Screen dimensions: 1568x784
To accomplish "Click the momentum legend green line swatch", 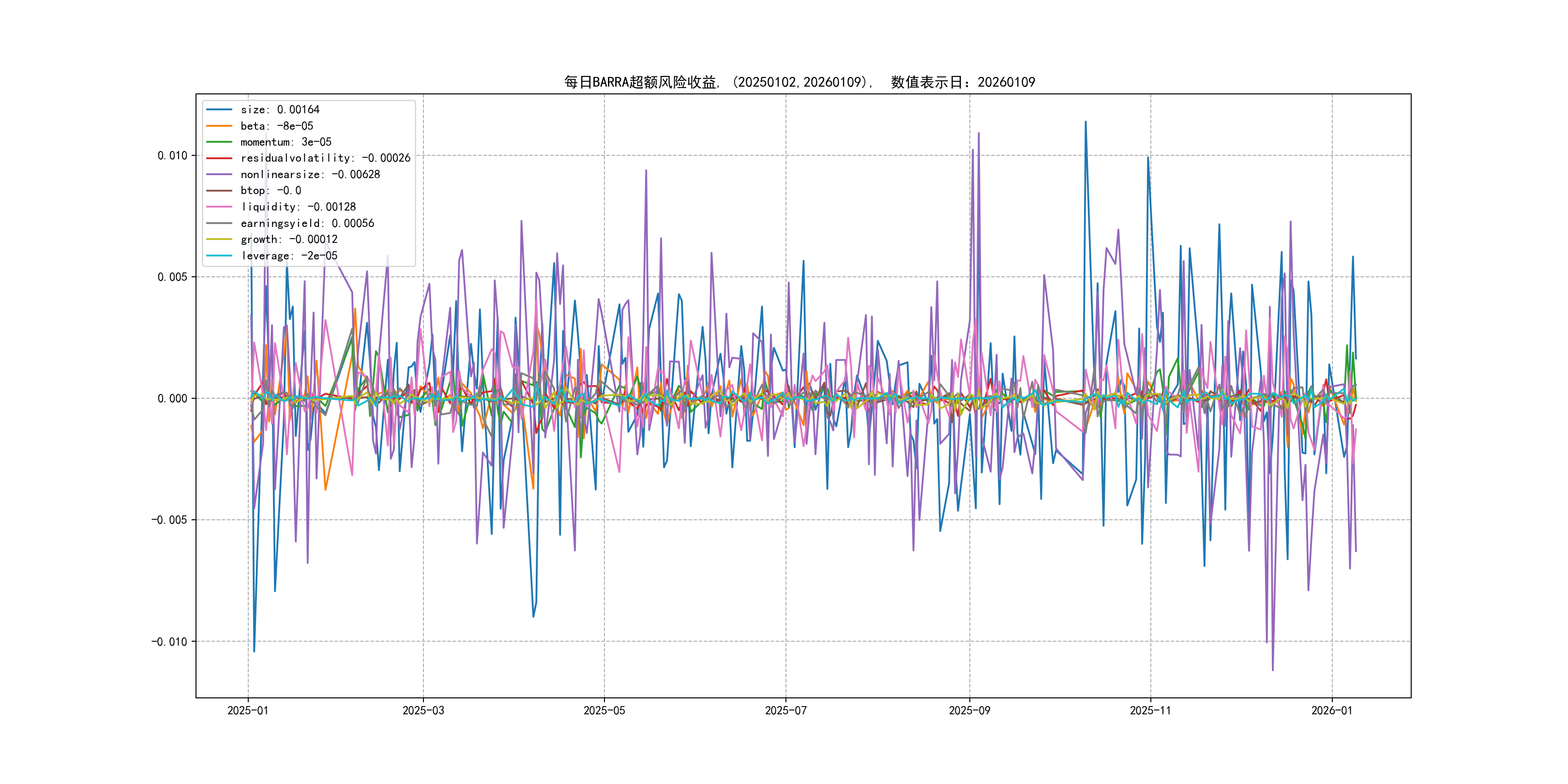I will coord(219,142).
